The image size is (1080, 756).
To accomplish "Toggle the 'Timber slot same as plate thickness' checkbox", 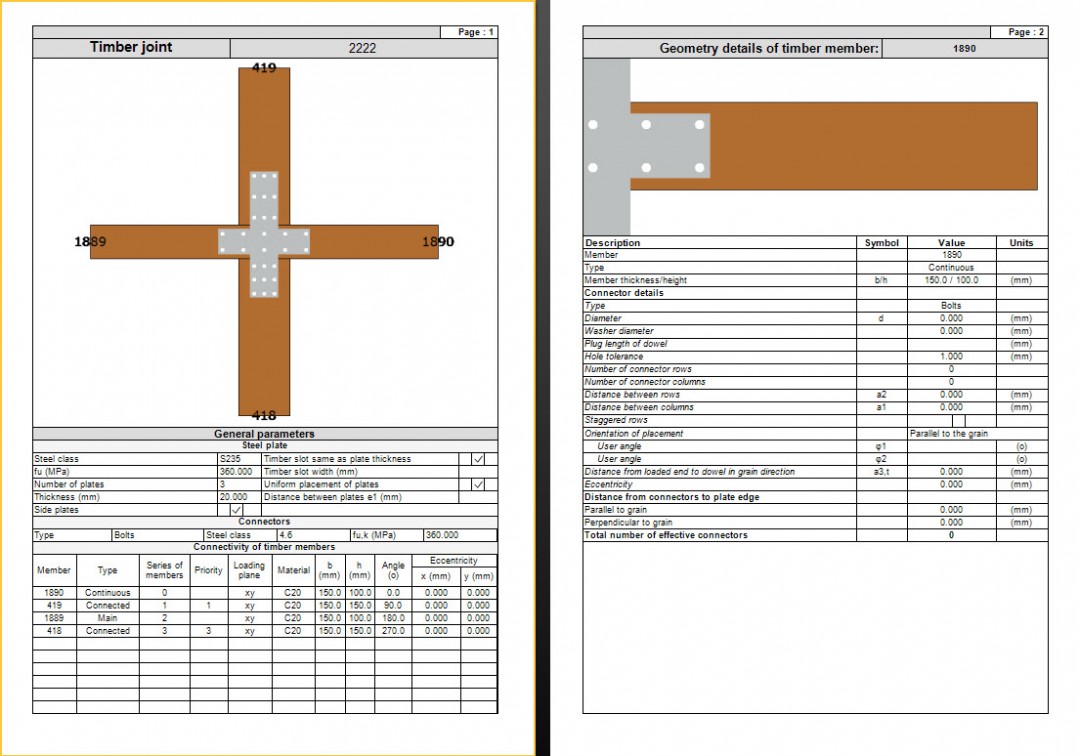I will pos(478,459).
